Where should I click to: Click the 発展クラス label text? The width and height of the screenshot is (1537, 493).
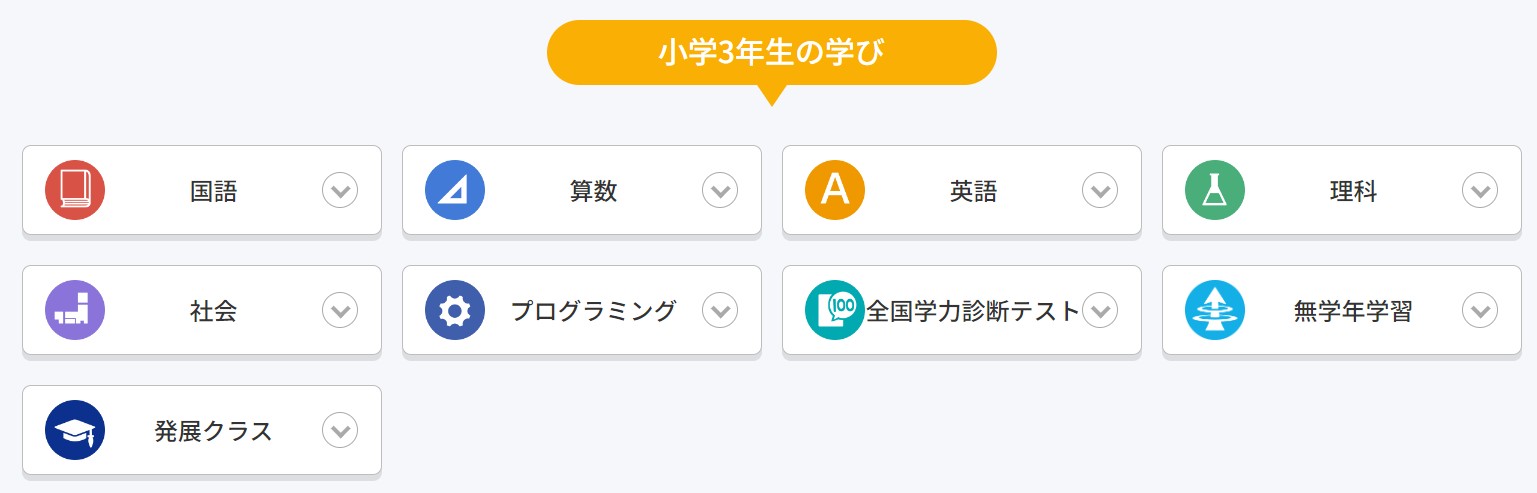click(213, 431)
